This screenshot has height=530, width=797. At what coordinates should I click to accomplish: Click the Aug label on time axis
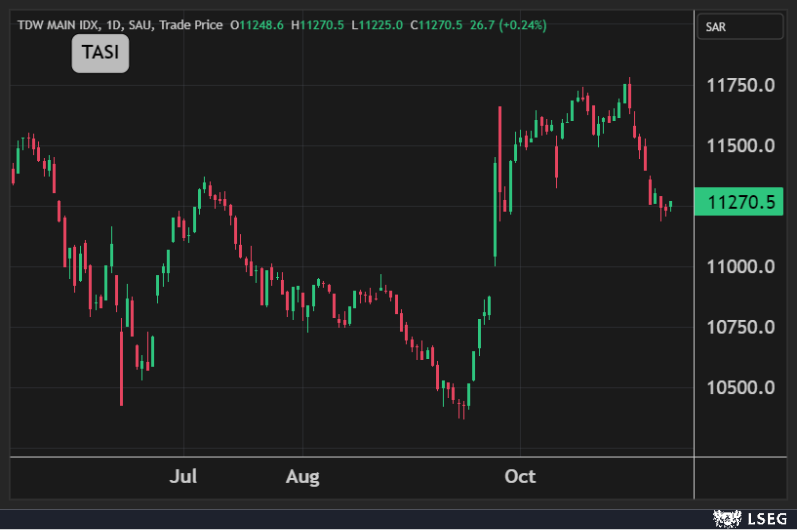tap(302, 476)
